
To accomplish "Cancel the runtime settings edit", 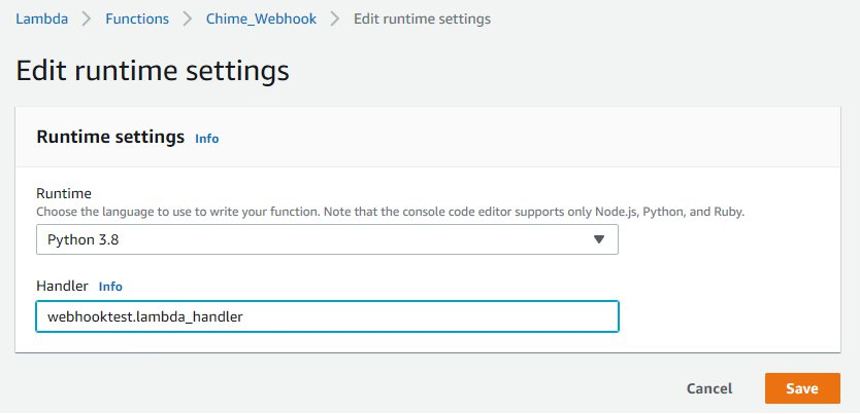I will pos(709,388).
